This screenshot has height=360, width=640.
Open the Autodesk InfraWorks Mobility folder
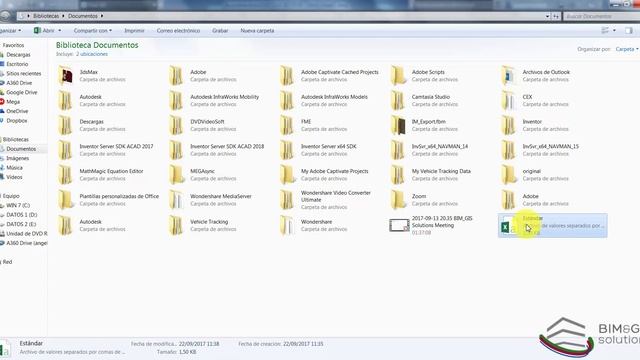click(214, 100)
